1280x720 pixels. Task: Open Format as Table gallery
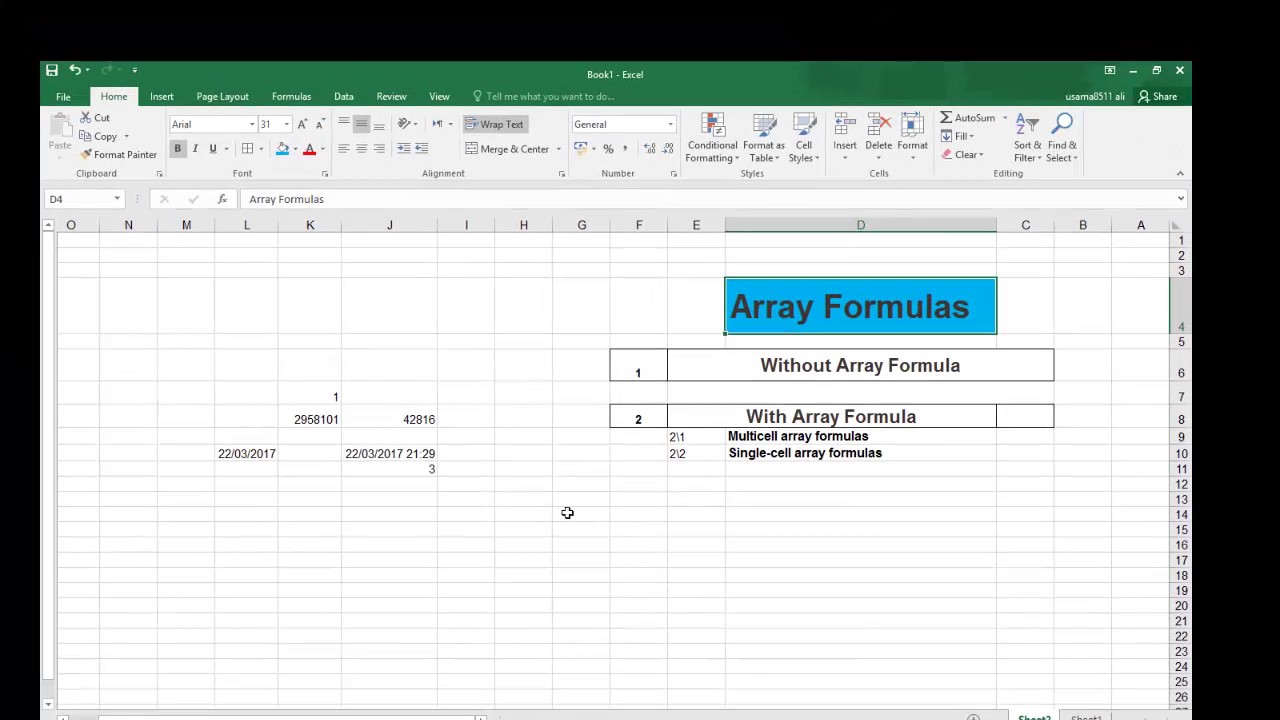click(764, 138)
